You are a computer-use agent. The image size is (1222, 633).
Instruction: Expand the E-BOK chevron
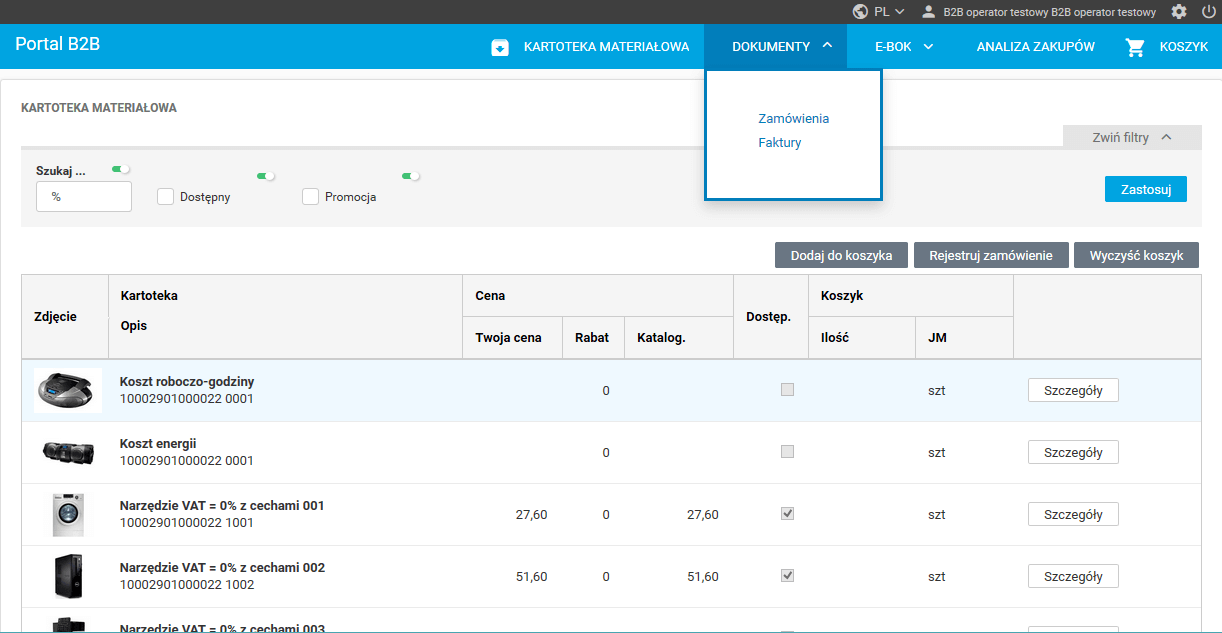point(928,47)
